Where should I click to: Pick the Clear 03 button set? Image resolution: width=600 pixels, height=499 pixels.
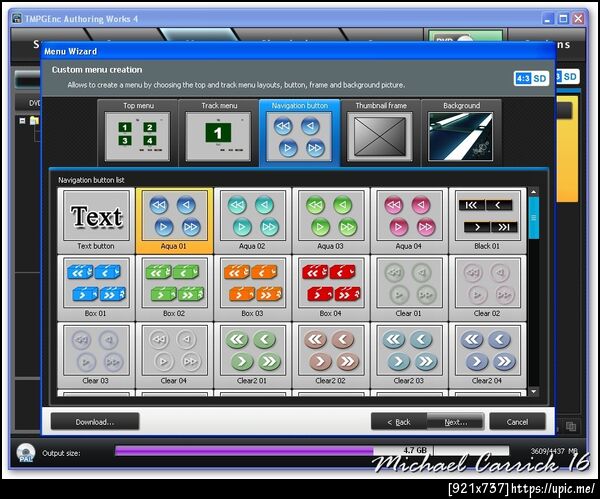[x=96, y=355]
